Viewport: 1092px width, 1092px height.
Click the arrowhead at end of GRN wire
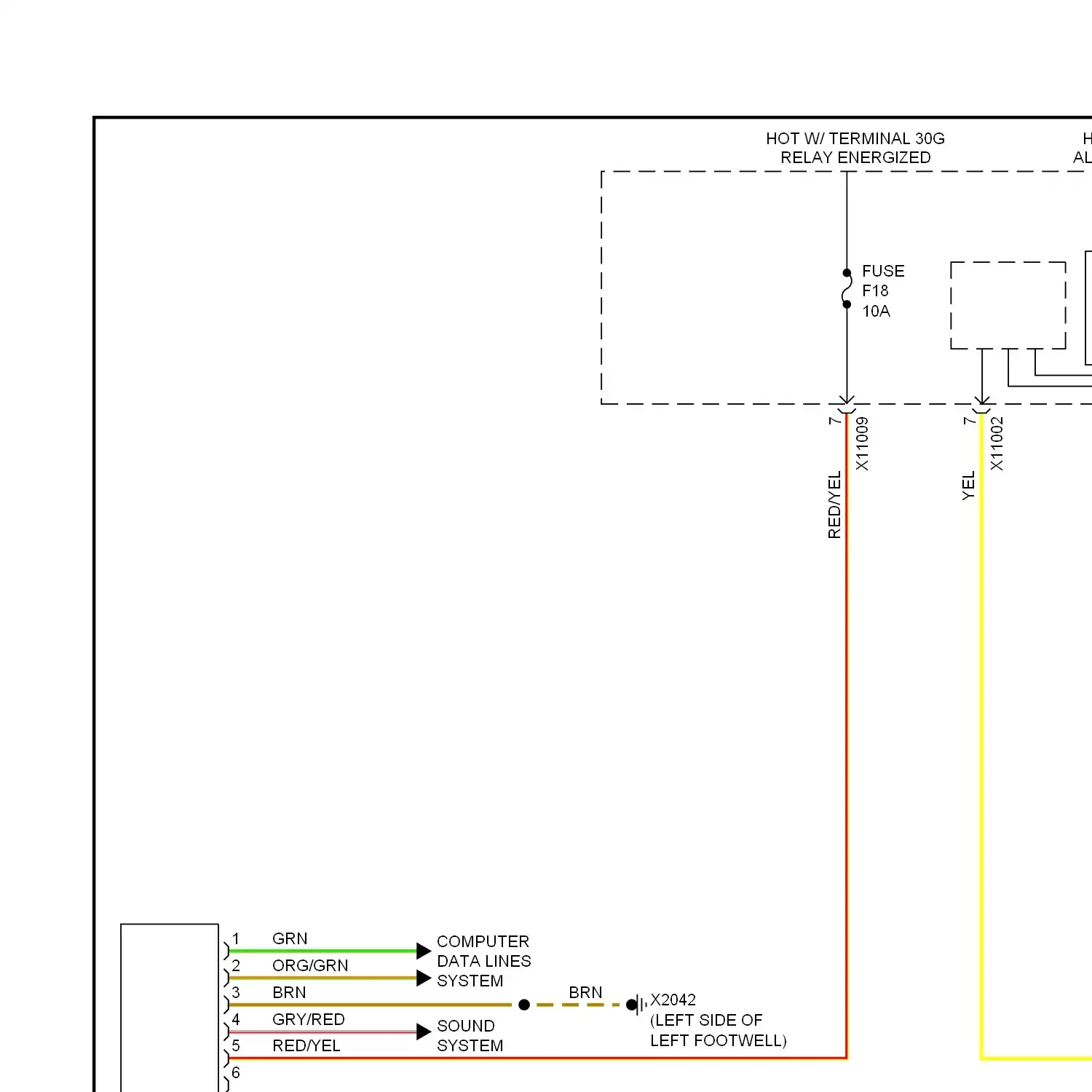click(424, 951)
